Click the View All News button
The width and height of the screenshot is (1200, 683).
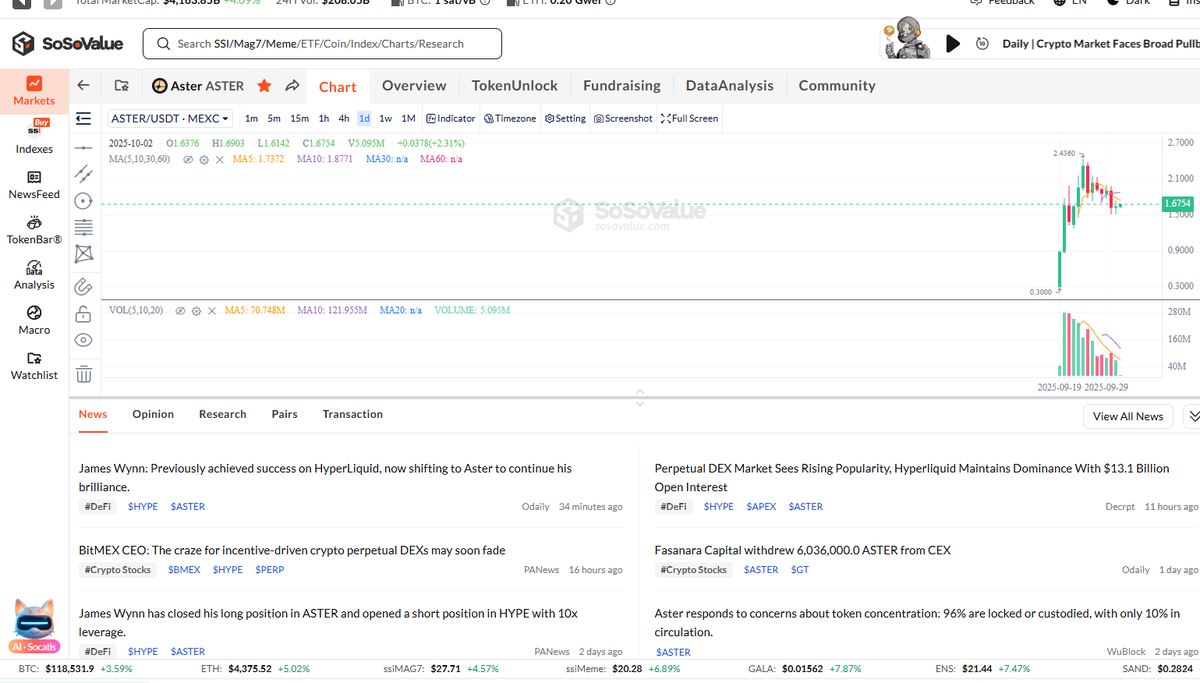click(x=1128, y=416)
